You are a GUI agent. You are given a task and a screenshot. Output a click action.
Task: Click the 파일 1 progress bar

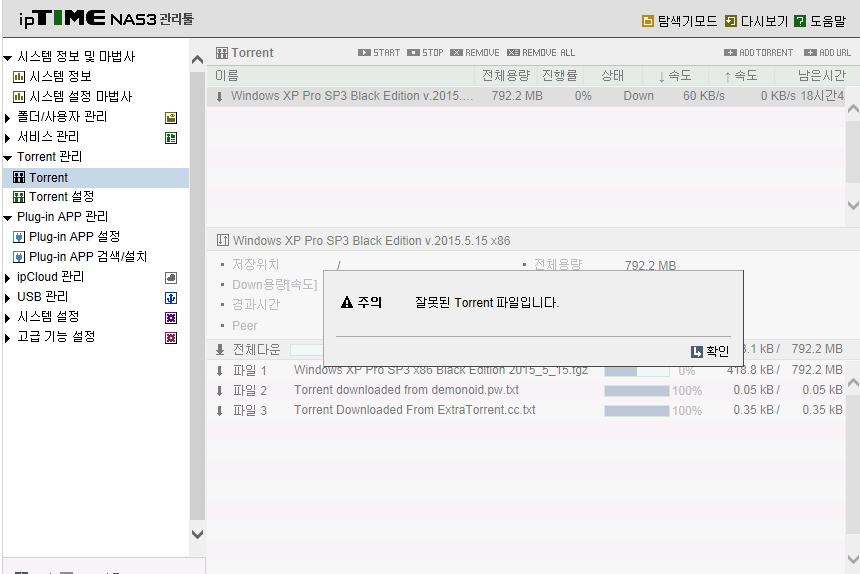click(637, 371)
